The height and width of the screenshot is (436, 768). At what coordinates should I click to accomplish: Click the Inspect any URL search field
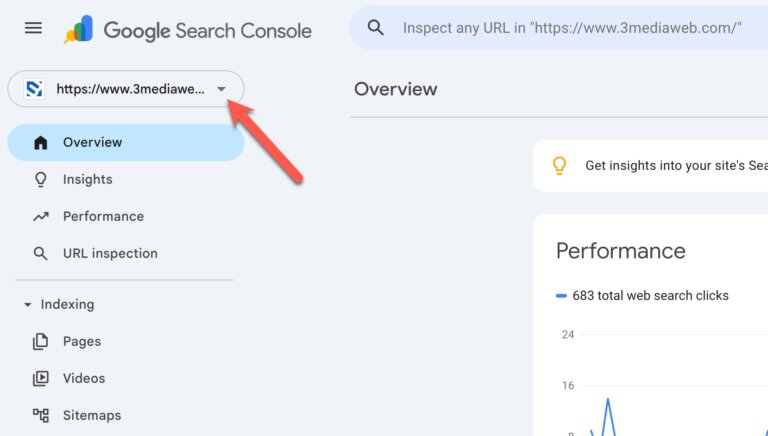pyautogui.click(x=572, y=28)
